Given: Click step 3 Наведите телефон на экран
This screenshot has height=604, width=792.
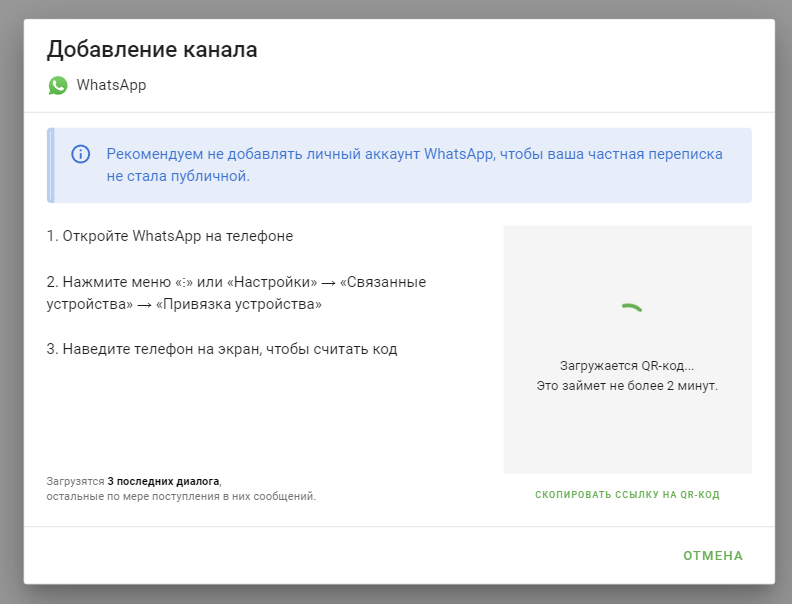Looking at the screenshot, I should 222,349.
